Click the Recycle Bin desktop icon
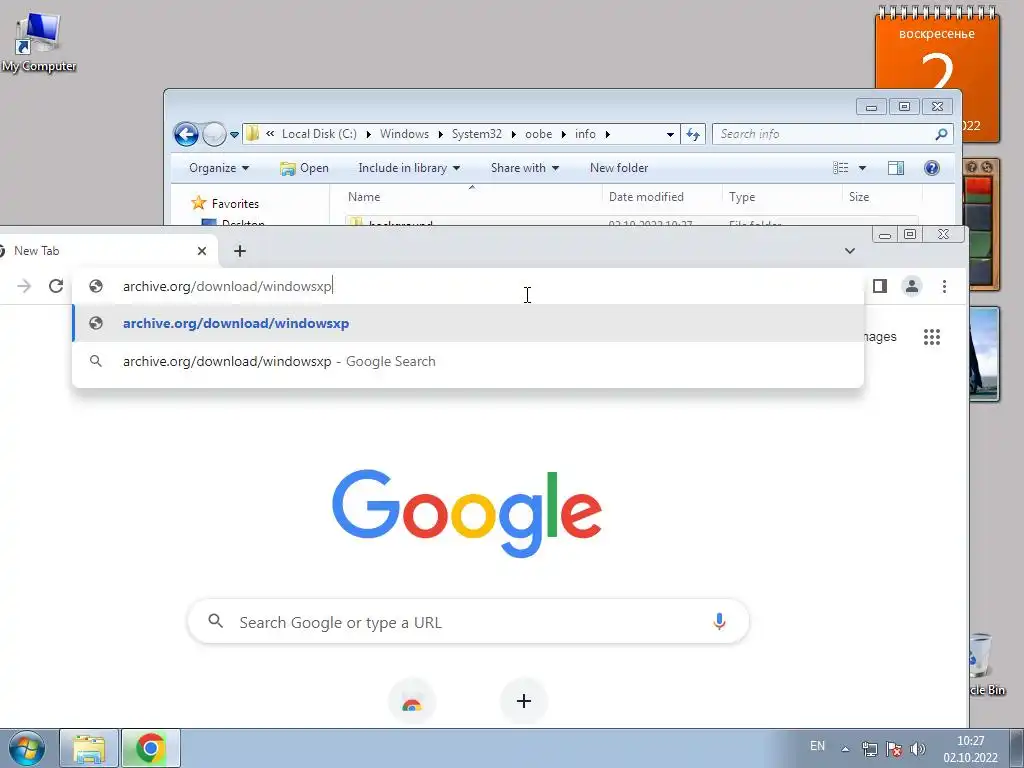The image size is (1024, 768). tap(985, 664)
